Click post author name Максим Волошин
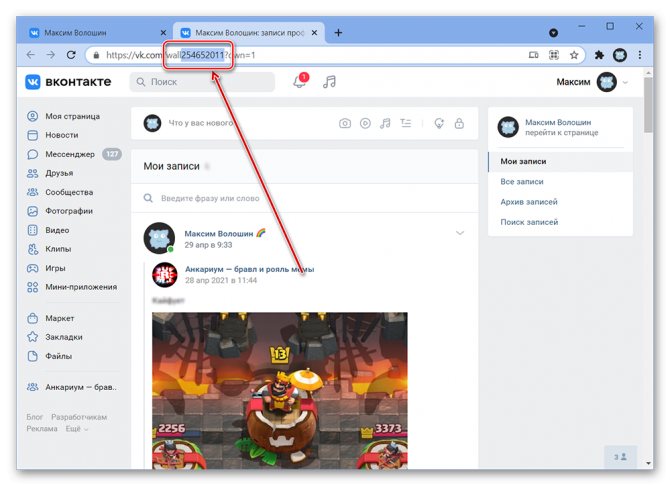This screenshot has height=486, width=670. [219, 234]
